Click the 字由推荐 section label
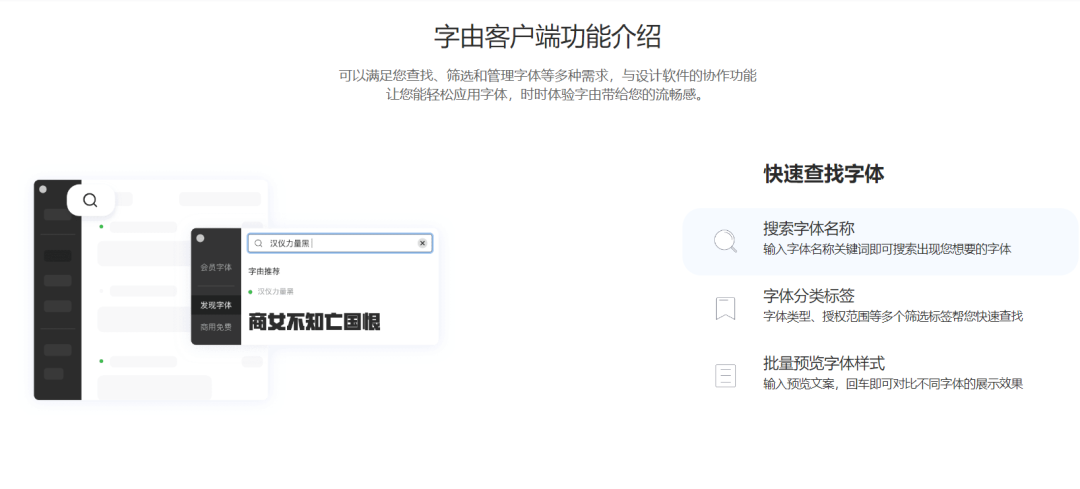This screenshot has width=1080, height=489. point(264,271)
